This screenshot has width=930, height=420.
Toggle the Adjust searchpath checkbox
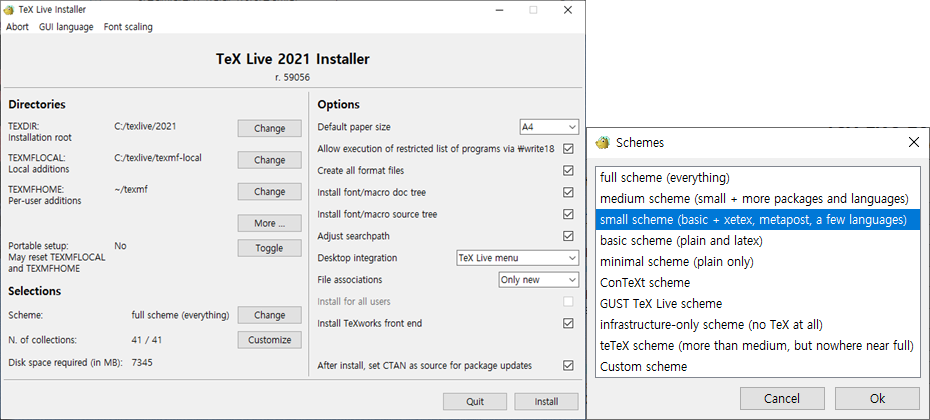pos(568,236)
